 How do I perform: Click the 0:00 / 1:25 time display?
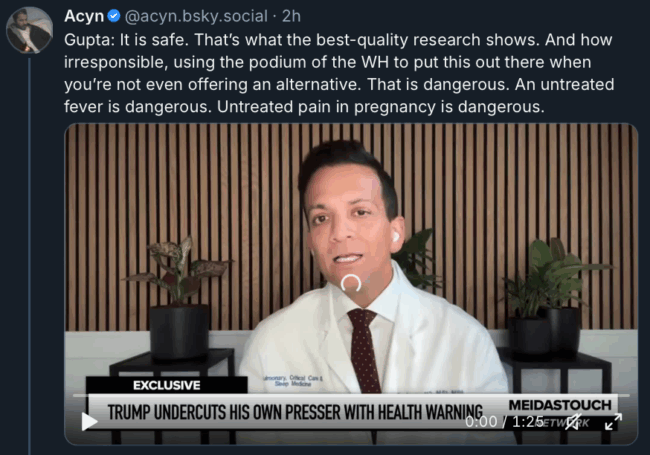(x=504, y=421)
